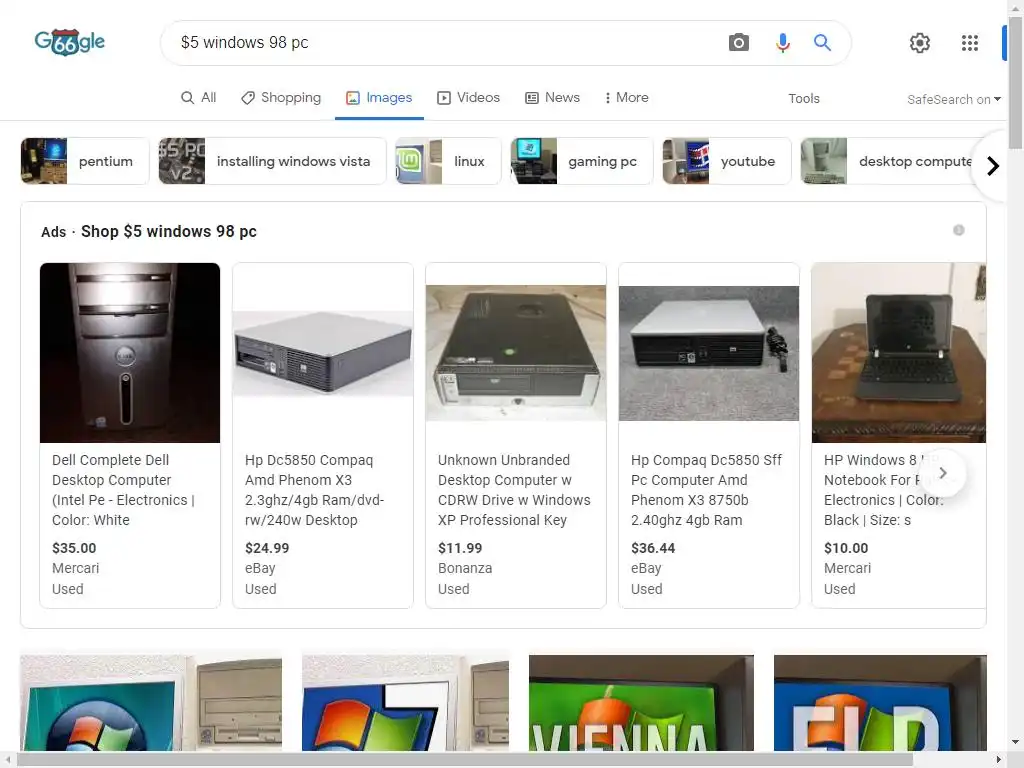This screenshot has width=1024, height=768.
Task: Click the $10.00 price
Action: coord(846,548)
